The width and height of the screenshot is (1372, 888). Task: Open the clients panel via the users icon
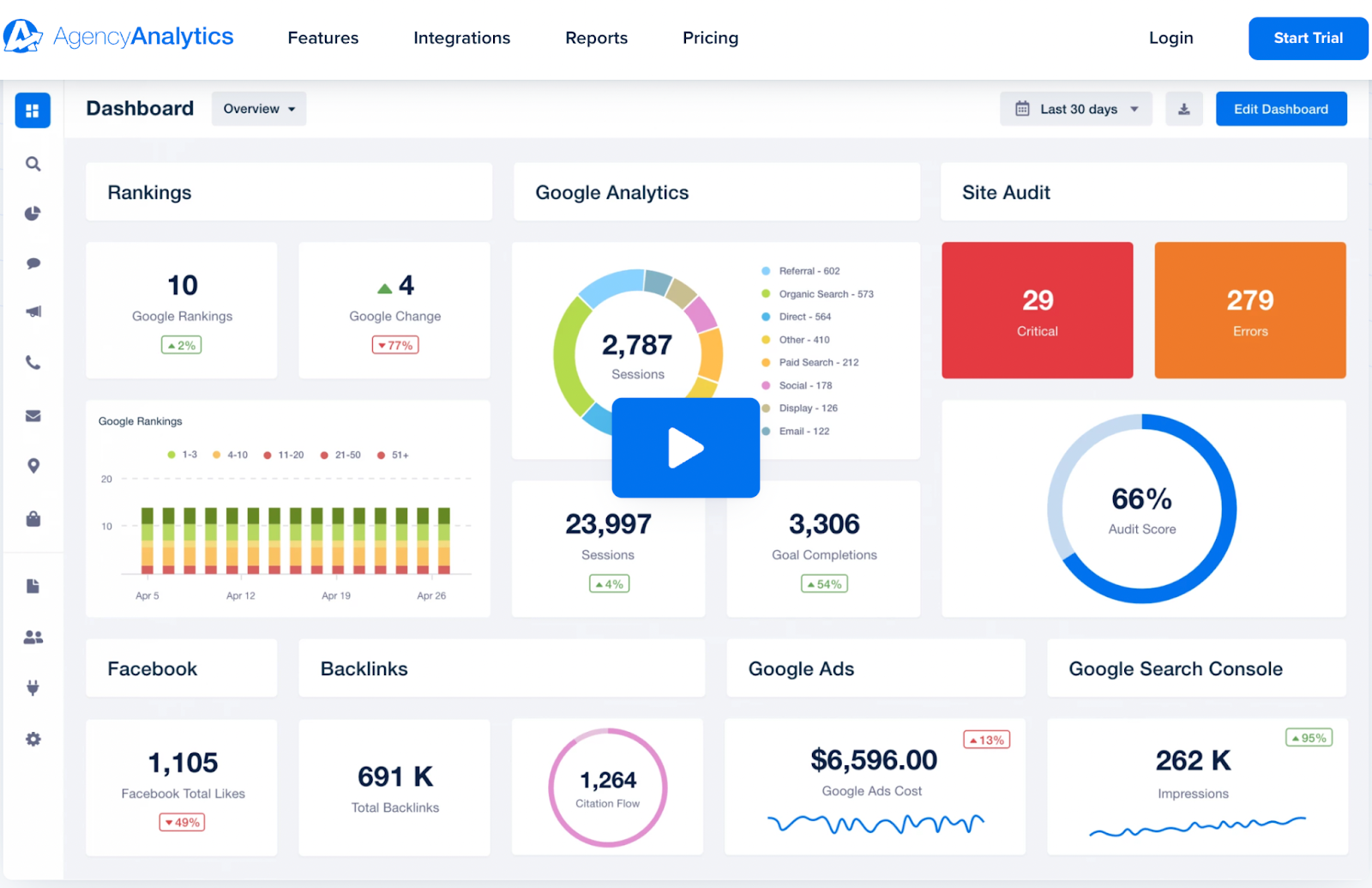tap(33, 636)
